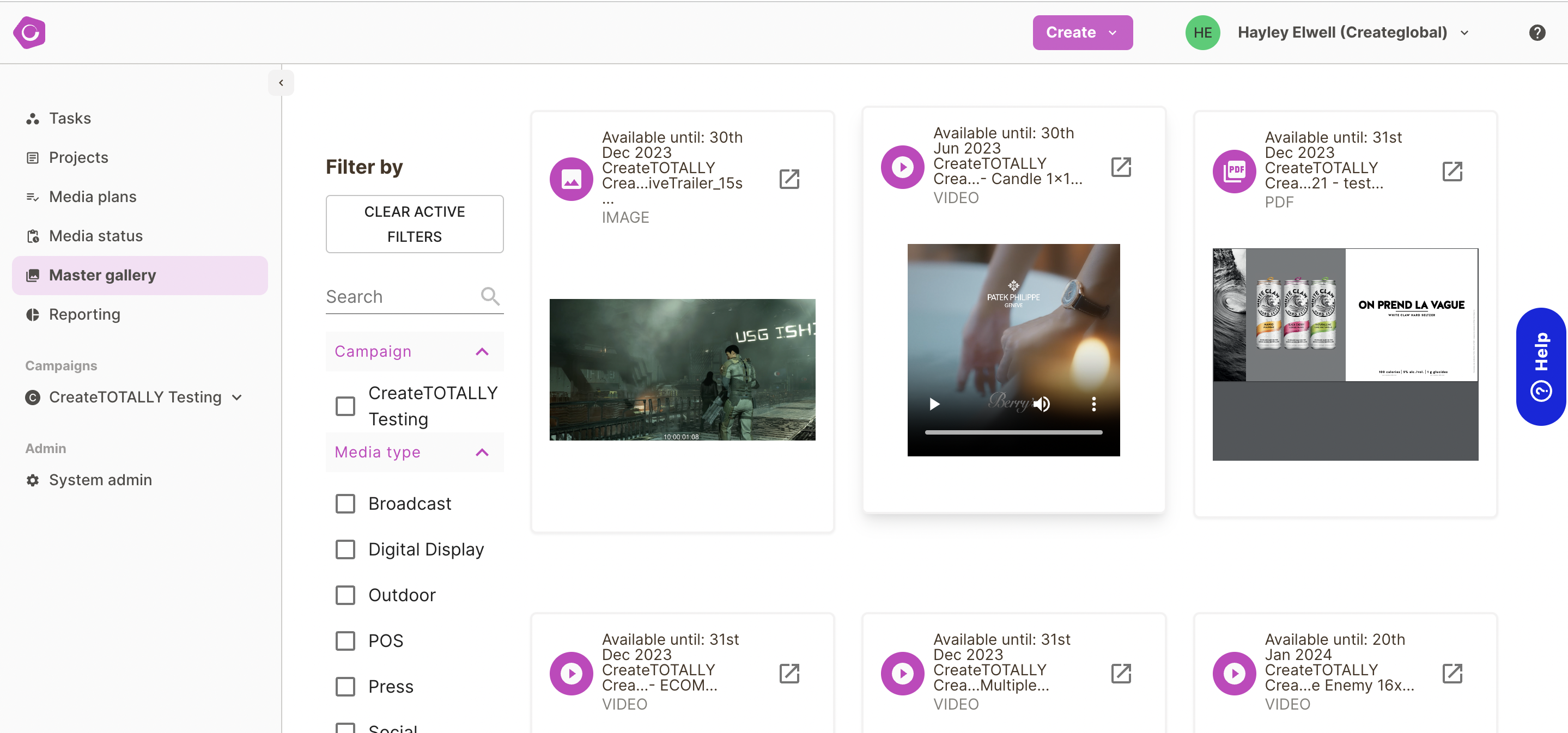The width and height of the screenshot is (1568, 733).
Task: Tick the Broadcast media type checkbox
Action: (x=345, y=504)
